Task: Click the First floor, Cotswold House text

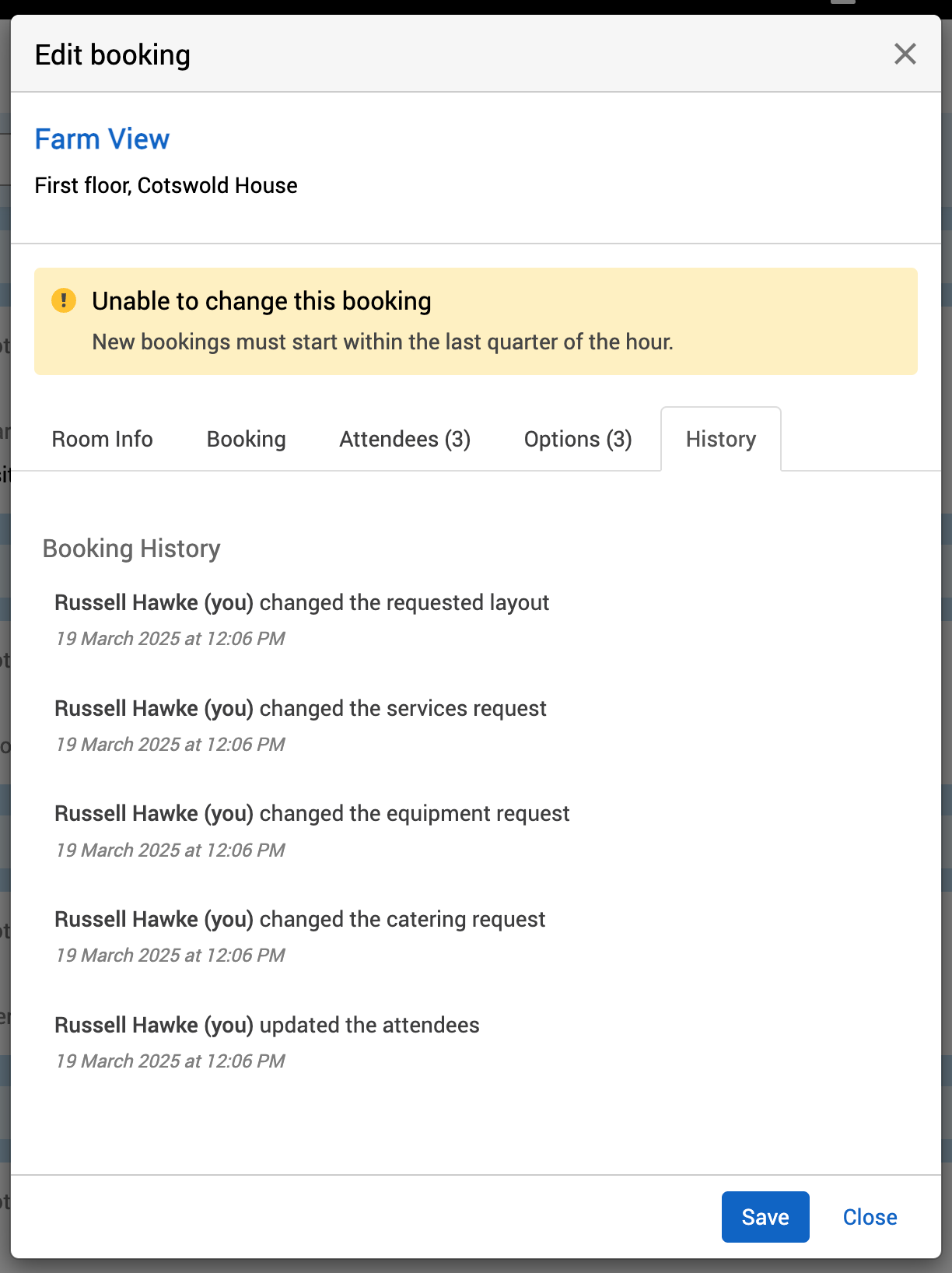Action: (166, 186)
